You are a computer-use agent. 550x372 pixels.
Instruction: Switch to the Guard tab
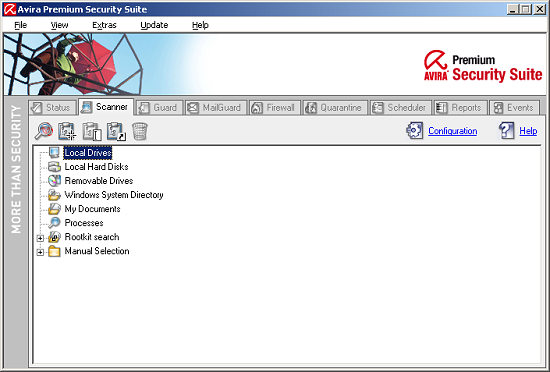160,108
